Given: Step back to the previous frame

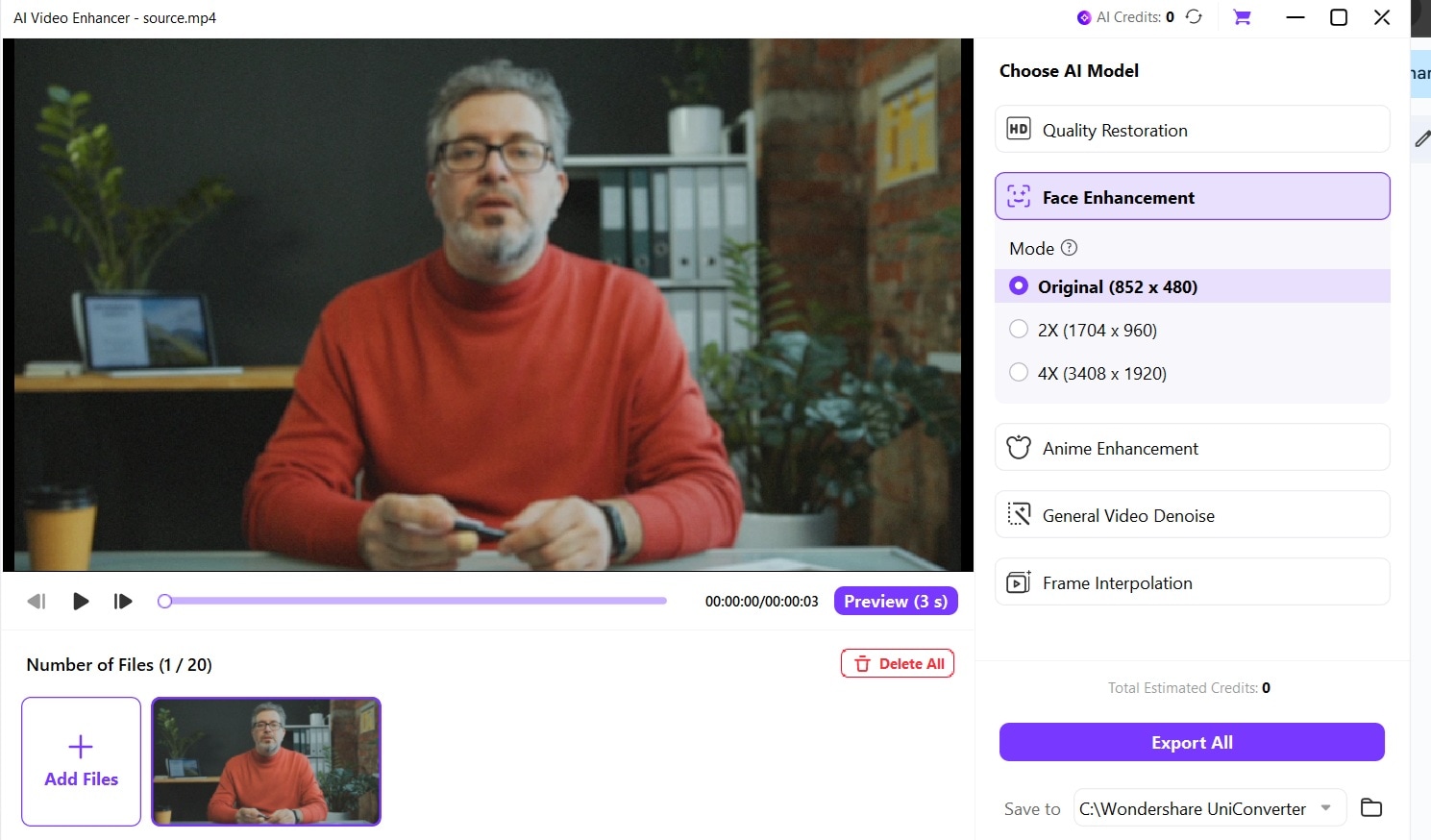Looking at the screenshot, I should point(37,602).
